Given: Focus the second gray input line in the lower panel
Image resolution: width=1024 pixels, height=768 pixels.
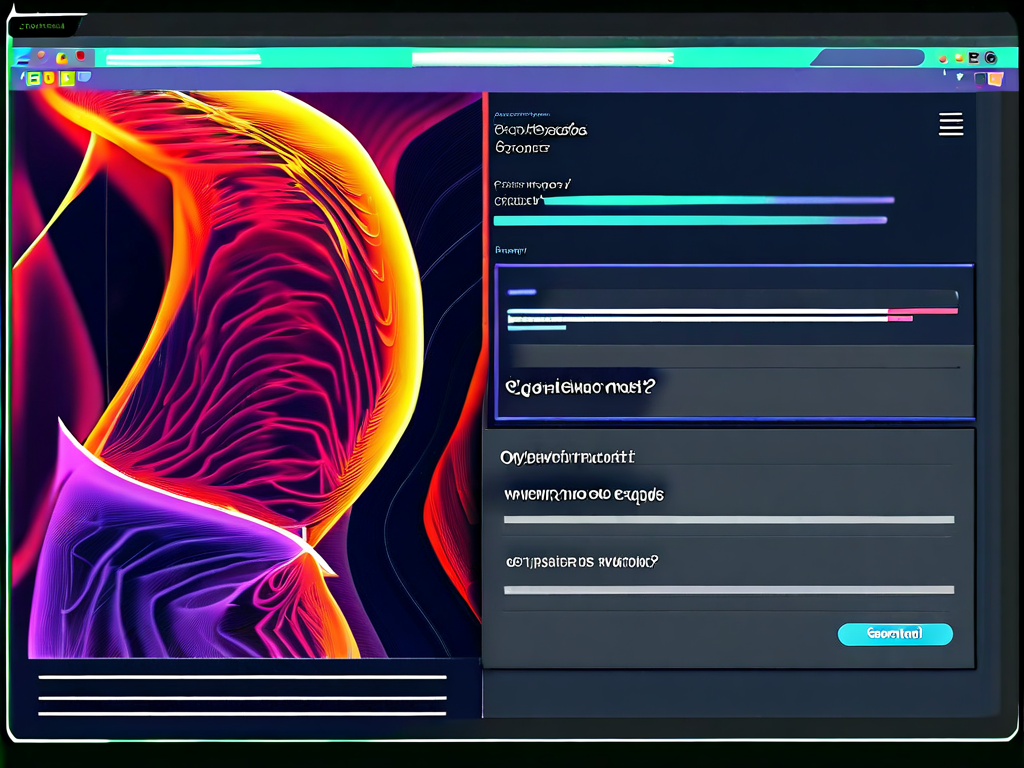Looking at the screenshot, I should [x=729, y=590].
